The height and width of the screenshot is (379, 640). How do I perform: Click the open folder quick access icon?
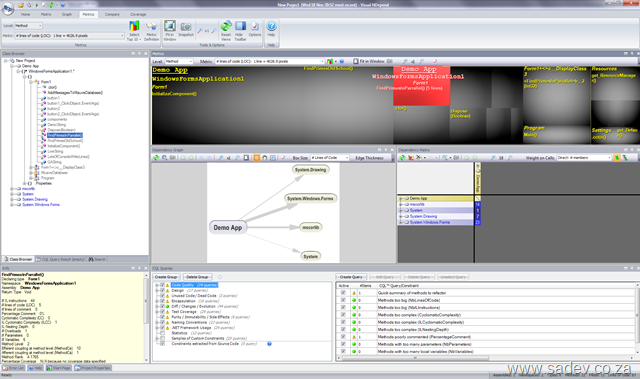point(21,5)
